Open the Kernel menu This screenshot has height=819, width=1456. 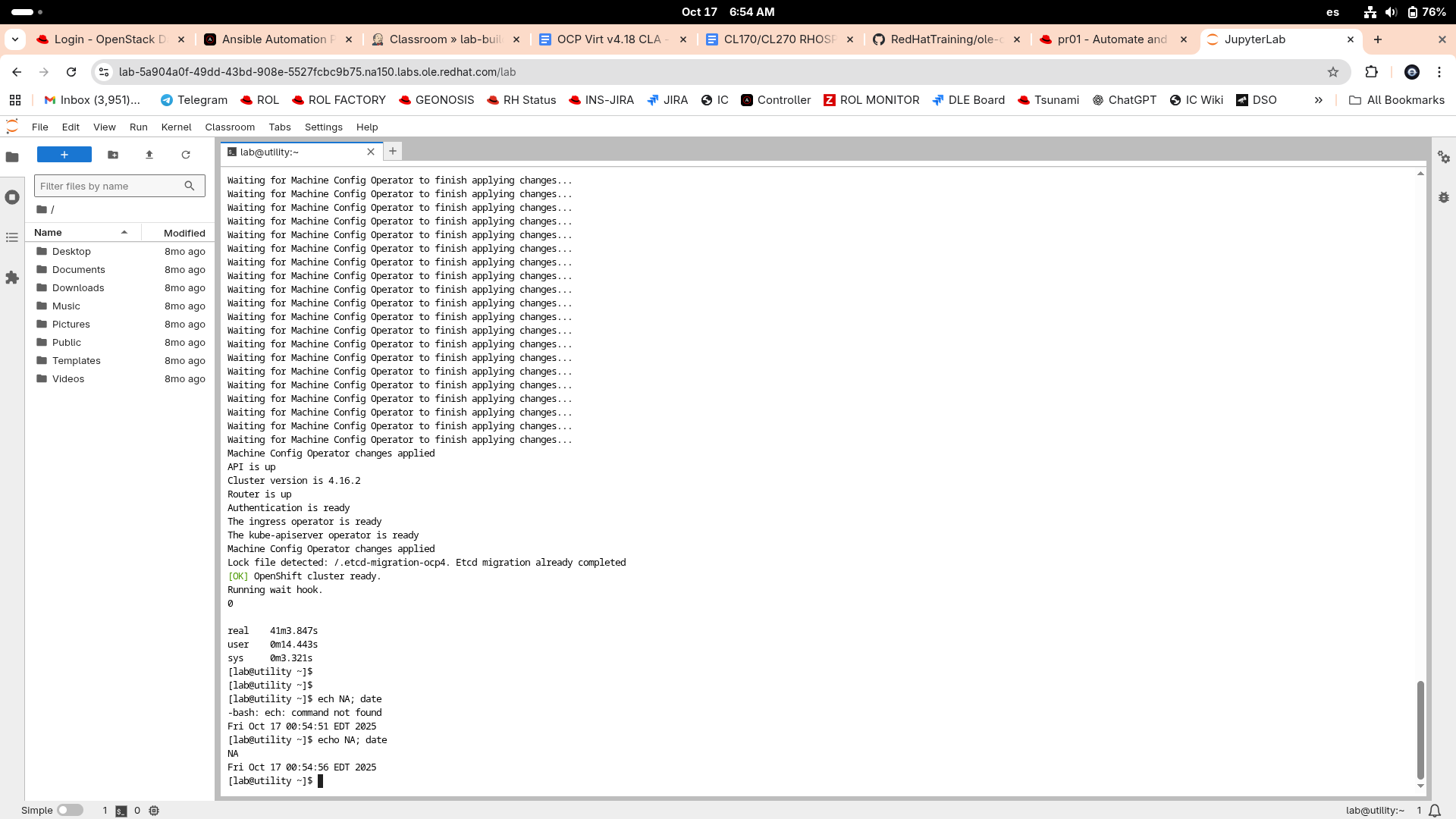[176, 127]
